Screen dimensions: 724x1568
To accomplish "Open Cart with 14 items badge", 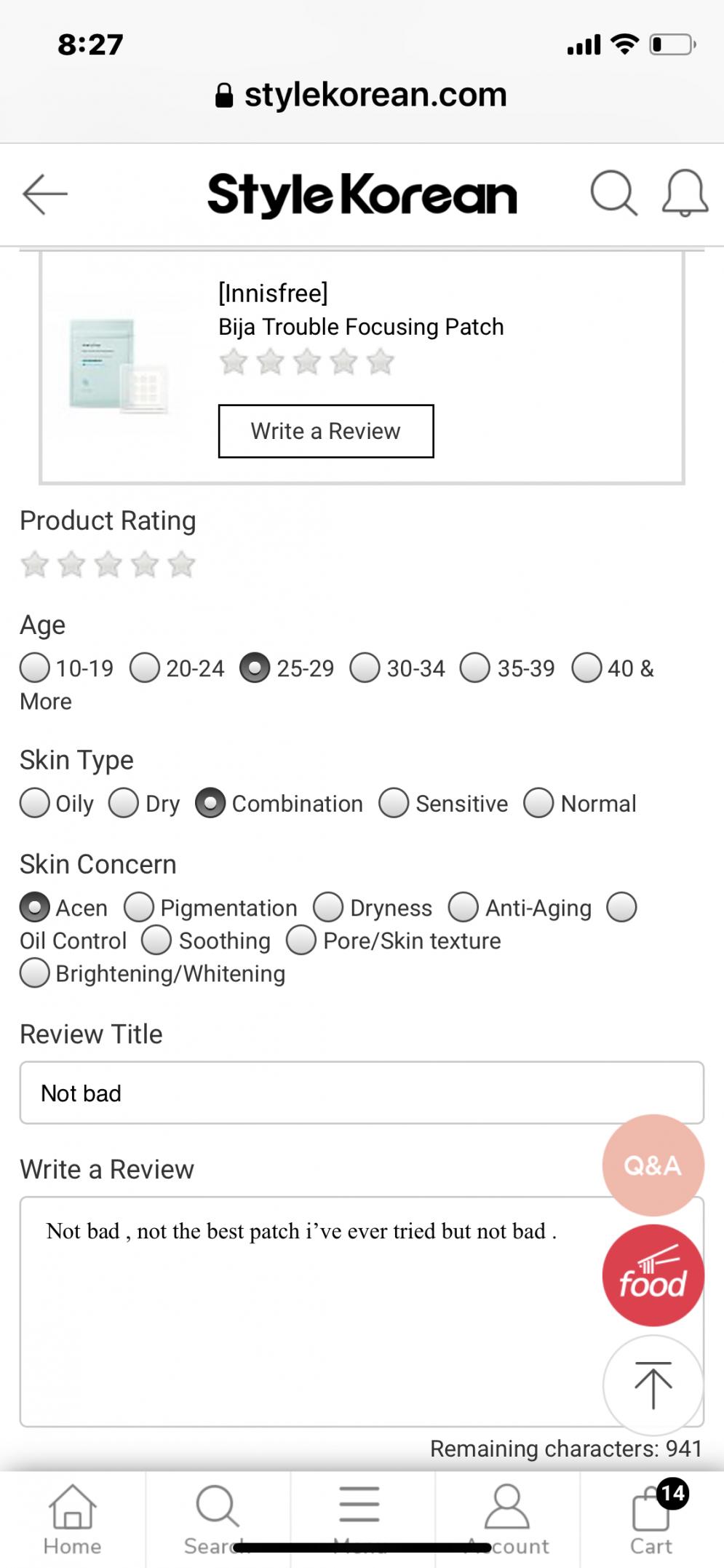I will (x=651, y=1518).
